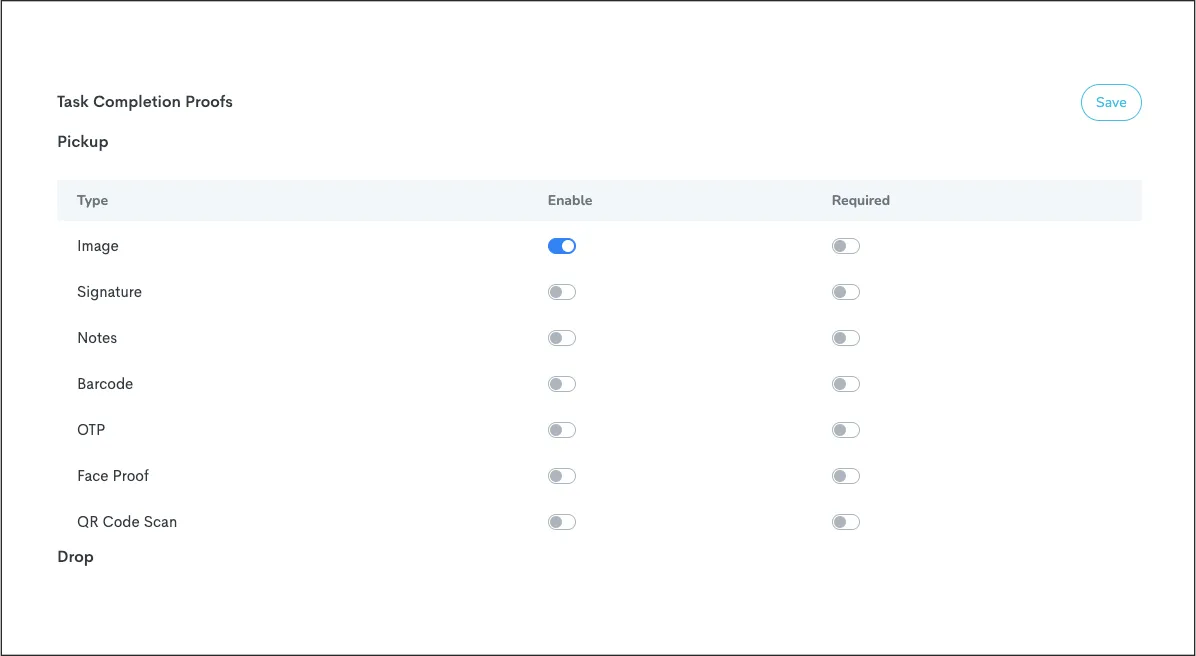
Task: Turn on Required for Image proof
Action: 845,246
